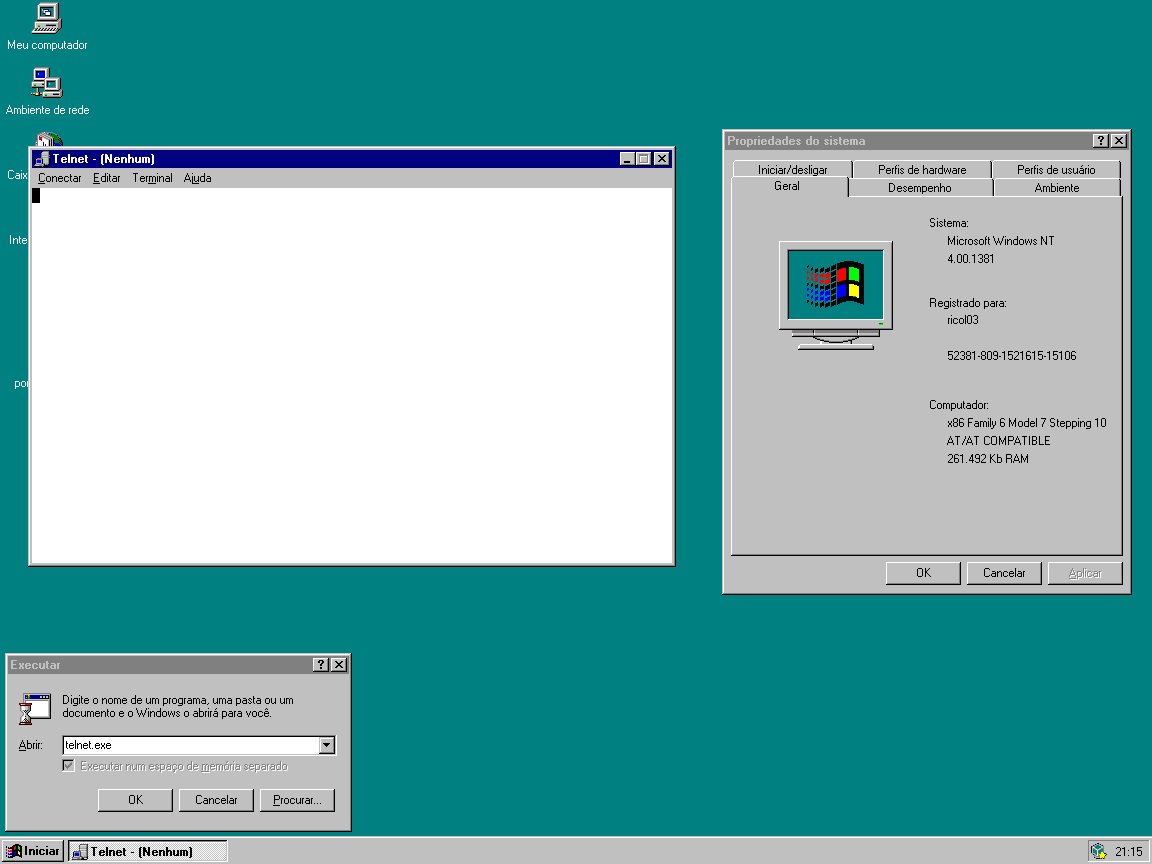Click the registered name ricol03

(x=962, y=320)
